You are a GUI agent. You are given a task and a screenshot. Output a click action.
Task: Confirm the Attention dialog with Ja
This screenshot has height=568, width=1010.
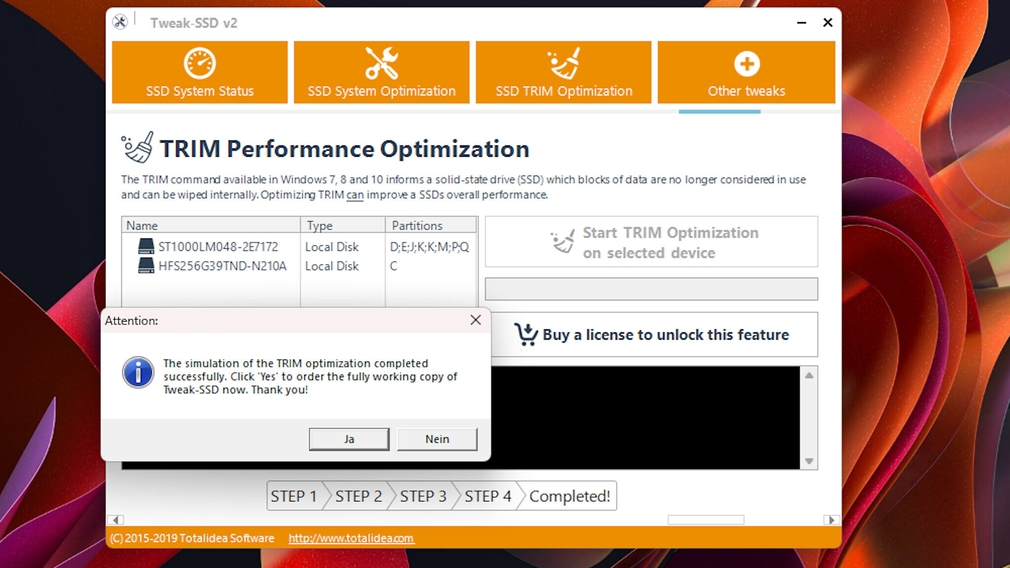click(x=349, y=439)
